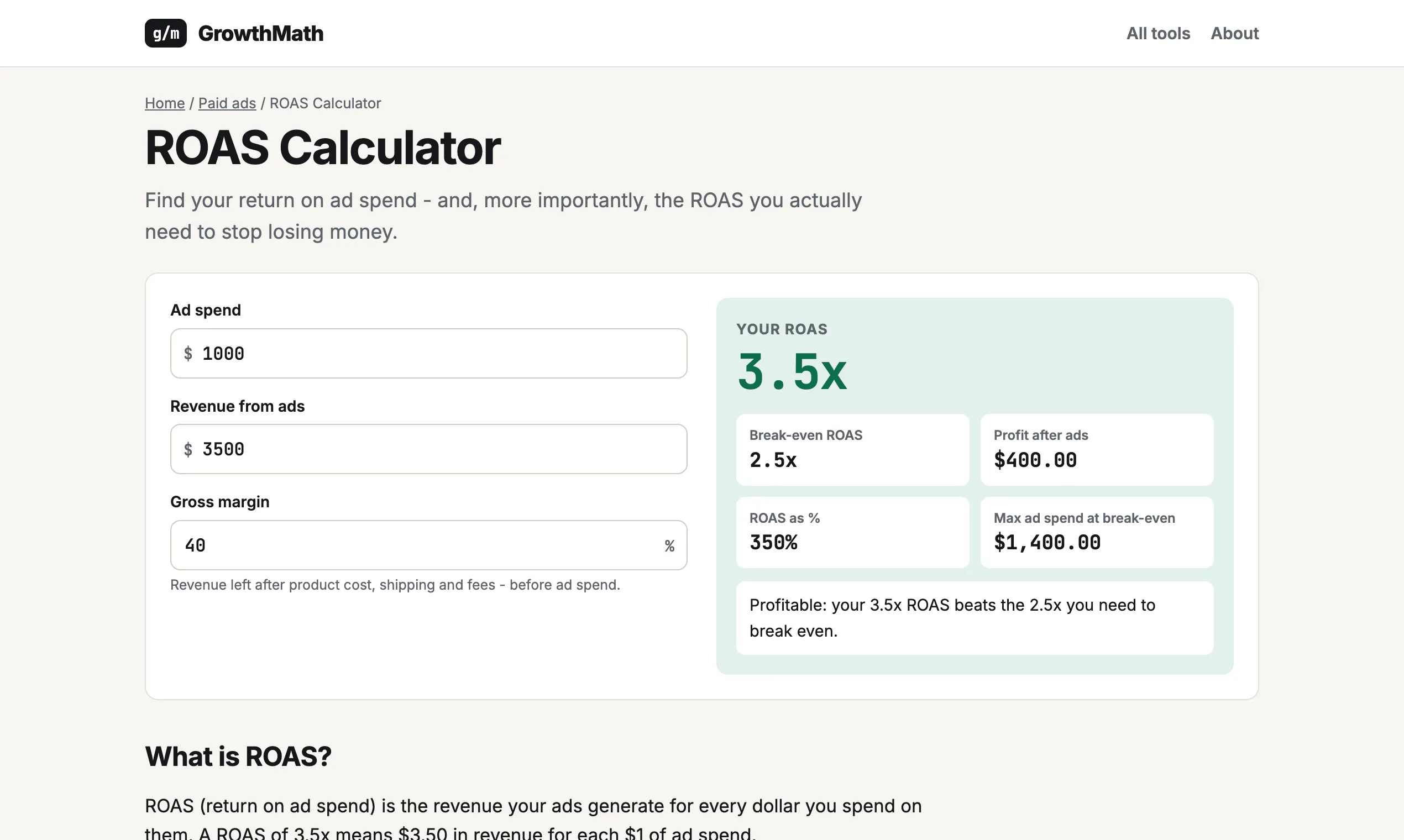1404x840 pixels.
Task: Select the gross margin helper text
Action: (395, 585)
